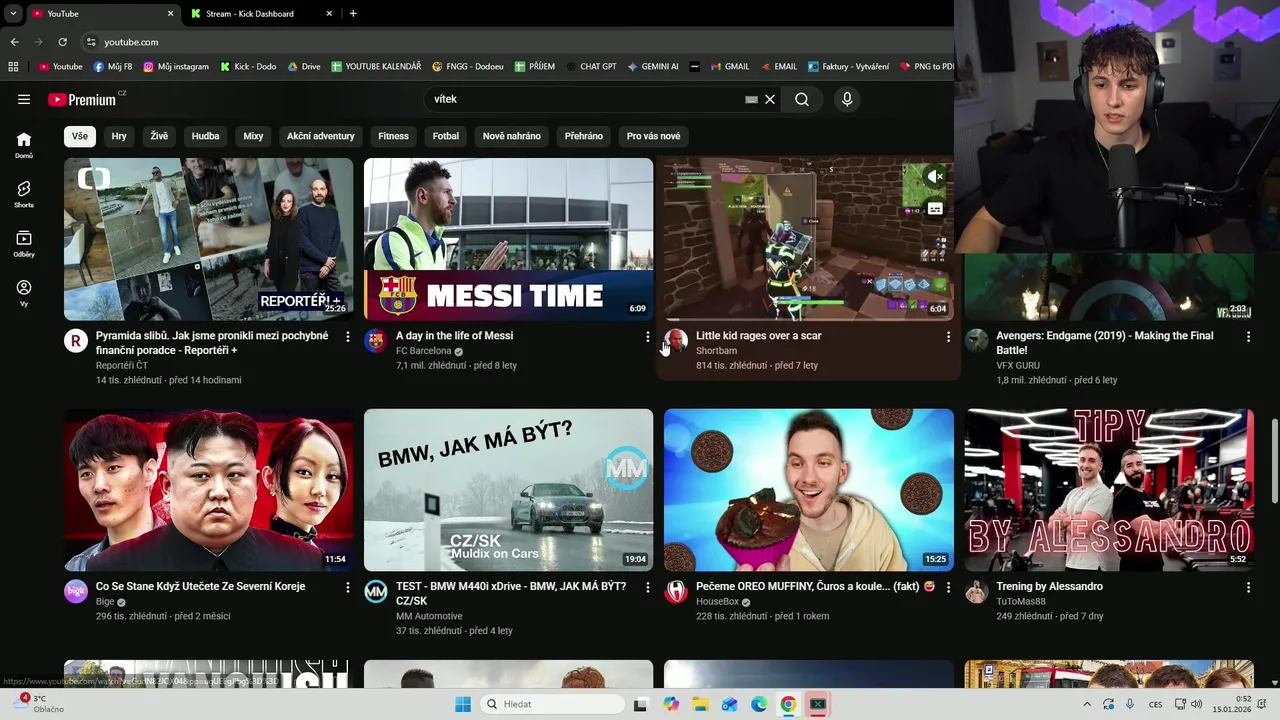The width and height of the screenshot is (1280, 720).
Task: Open File Explorer from the taskbar
Action: click(700, 704)
